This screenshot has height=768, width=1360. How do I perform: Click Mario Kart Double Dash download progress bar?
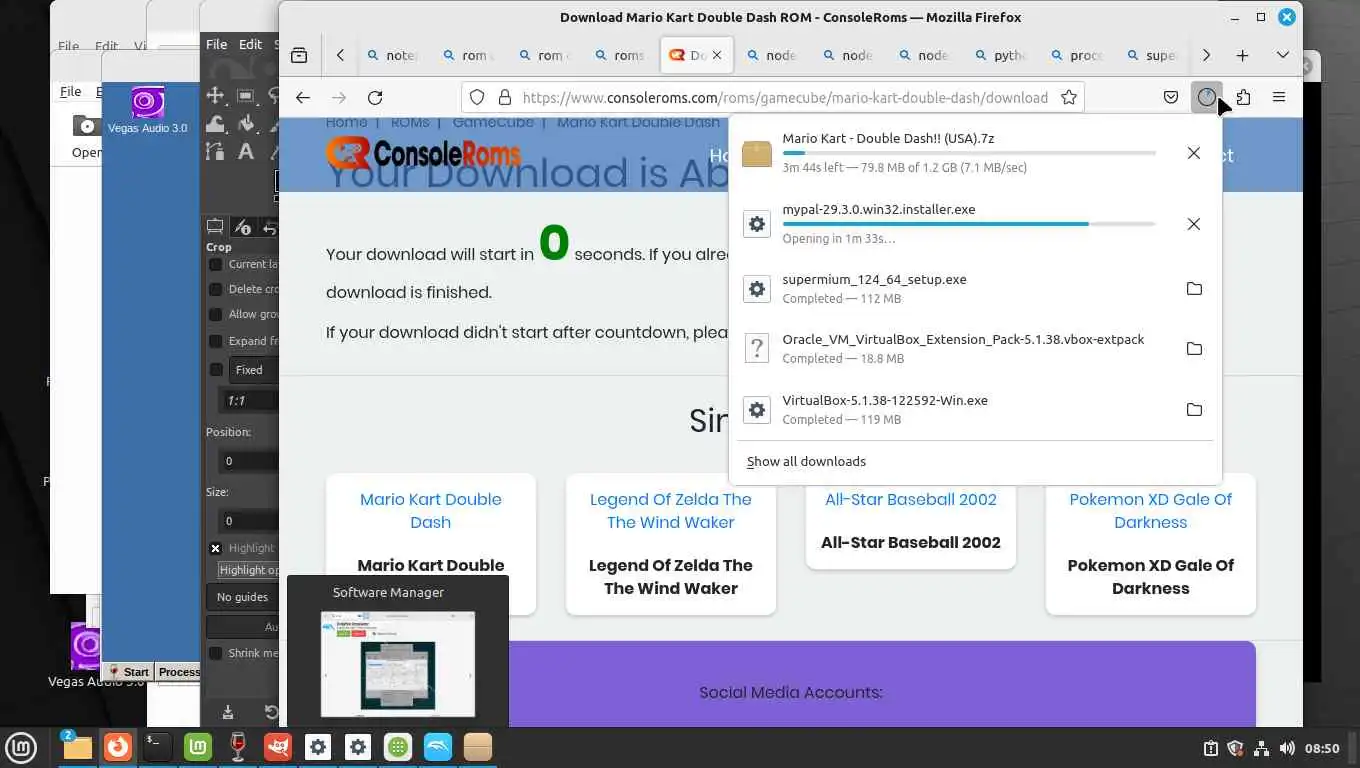(x=969, y=153)
